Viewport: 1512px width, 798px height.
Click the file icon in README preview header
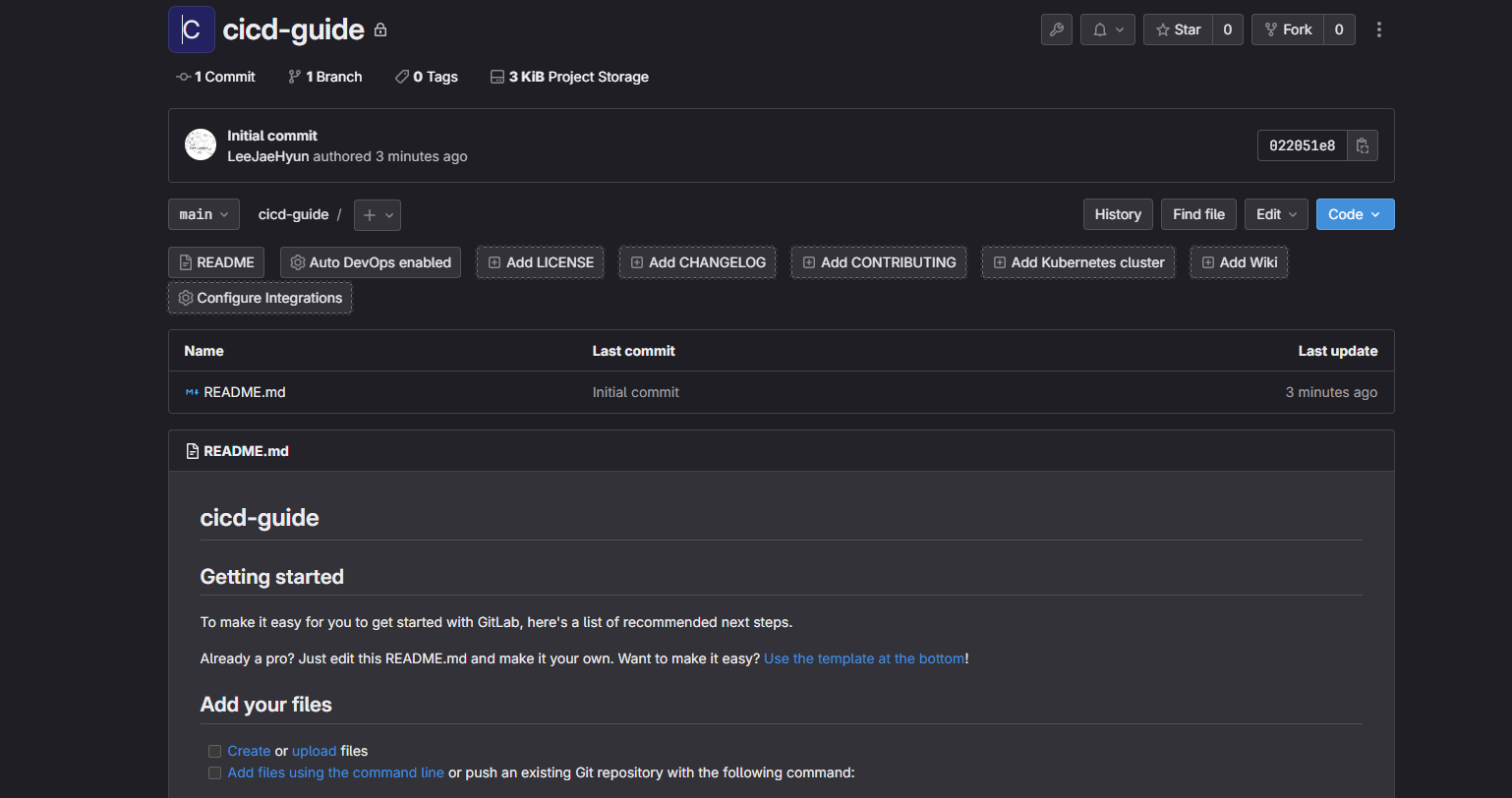(x=193, y=451)
